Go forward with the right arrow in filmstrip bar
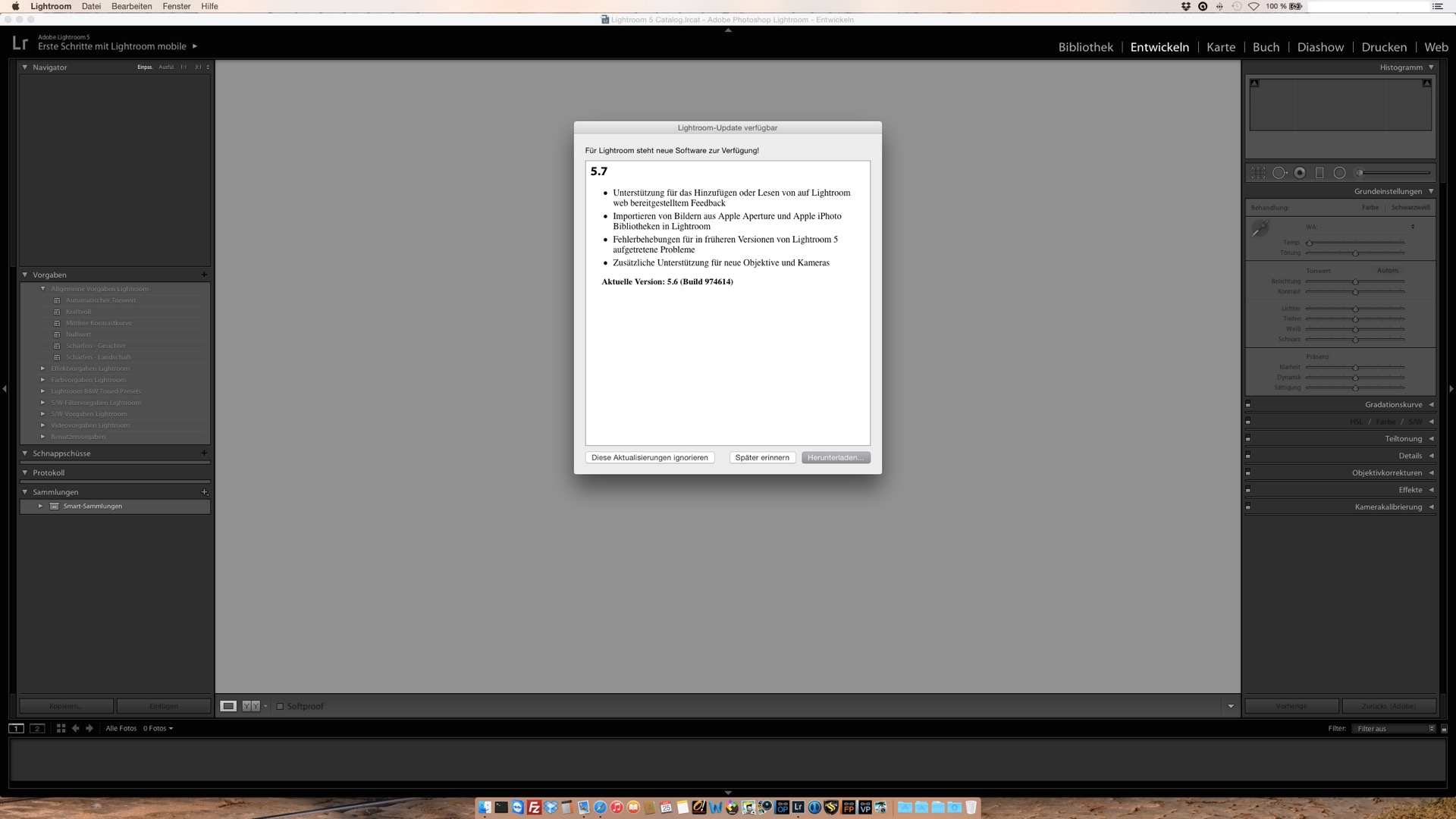This screenshot has width=1456, height=819. pos(89,728)
